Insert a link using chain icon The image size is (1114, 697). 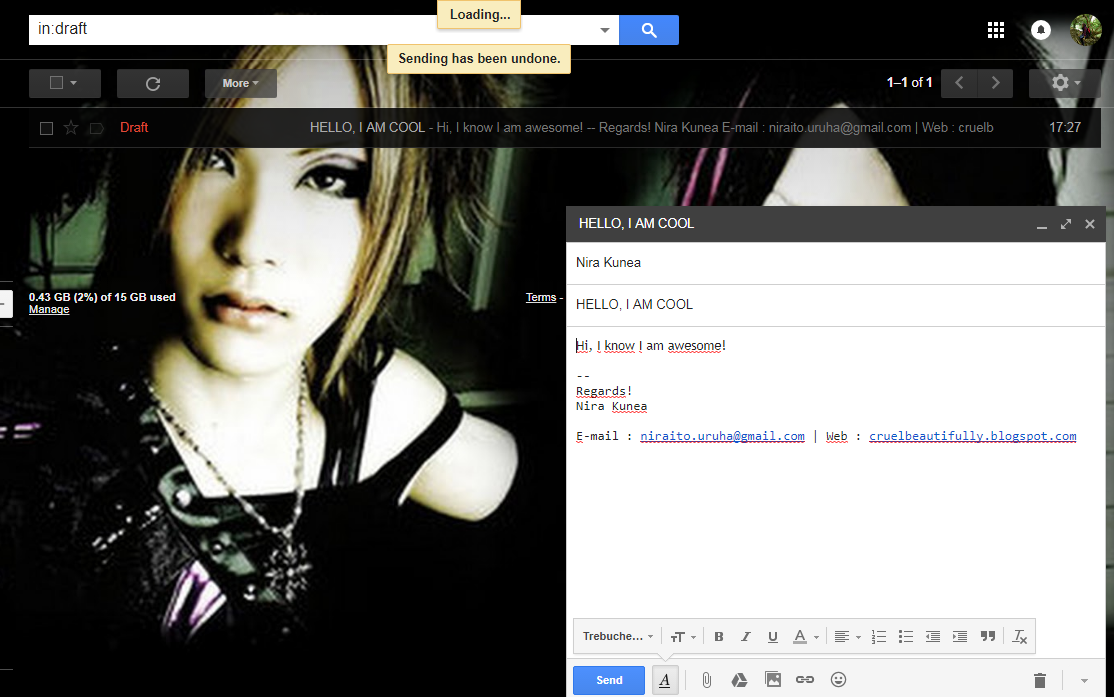(805, 680)
